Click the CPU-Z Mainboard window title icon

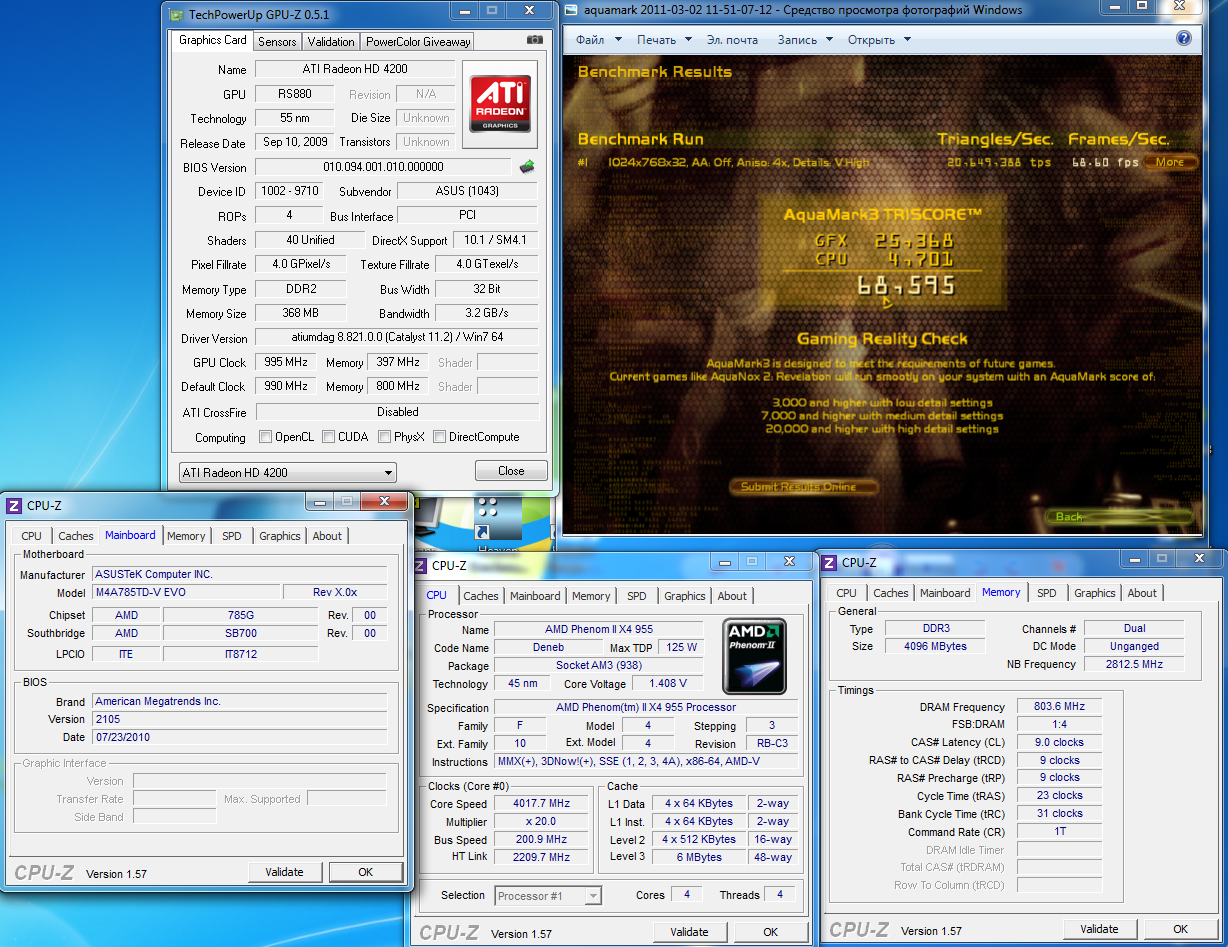click(15, 505)
